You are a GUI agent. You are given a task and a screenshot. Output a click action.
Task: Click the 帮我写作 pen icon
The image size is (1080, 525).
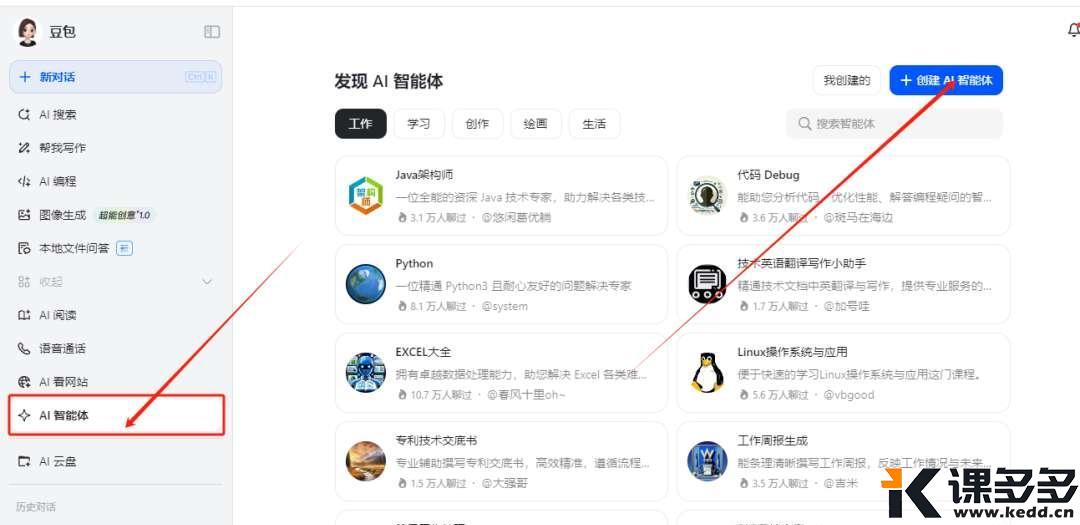point(24,147)
